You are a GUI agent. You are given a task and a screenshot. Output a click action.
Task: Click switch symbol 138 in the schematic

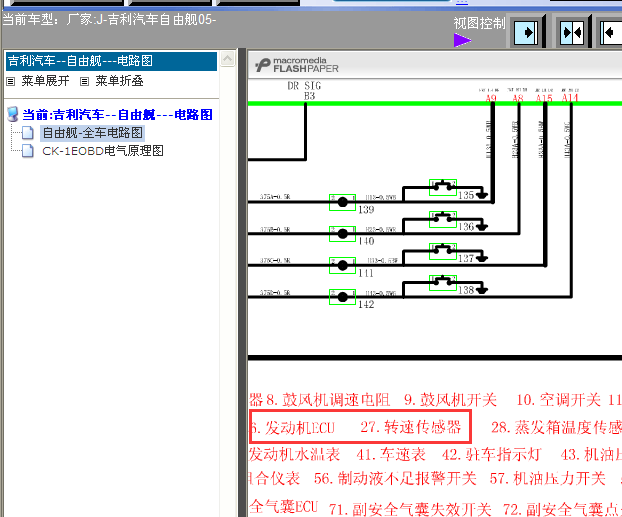pos(443,283)
